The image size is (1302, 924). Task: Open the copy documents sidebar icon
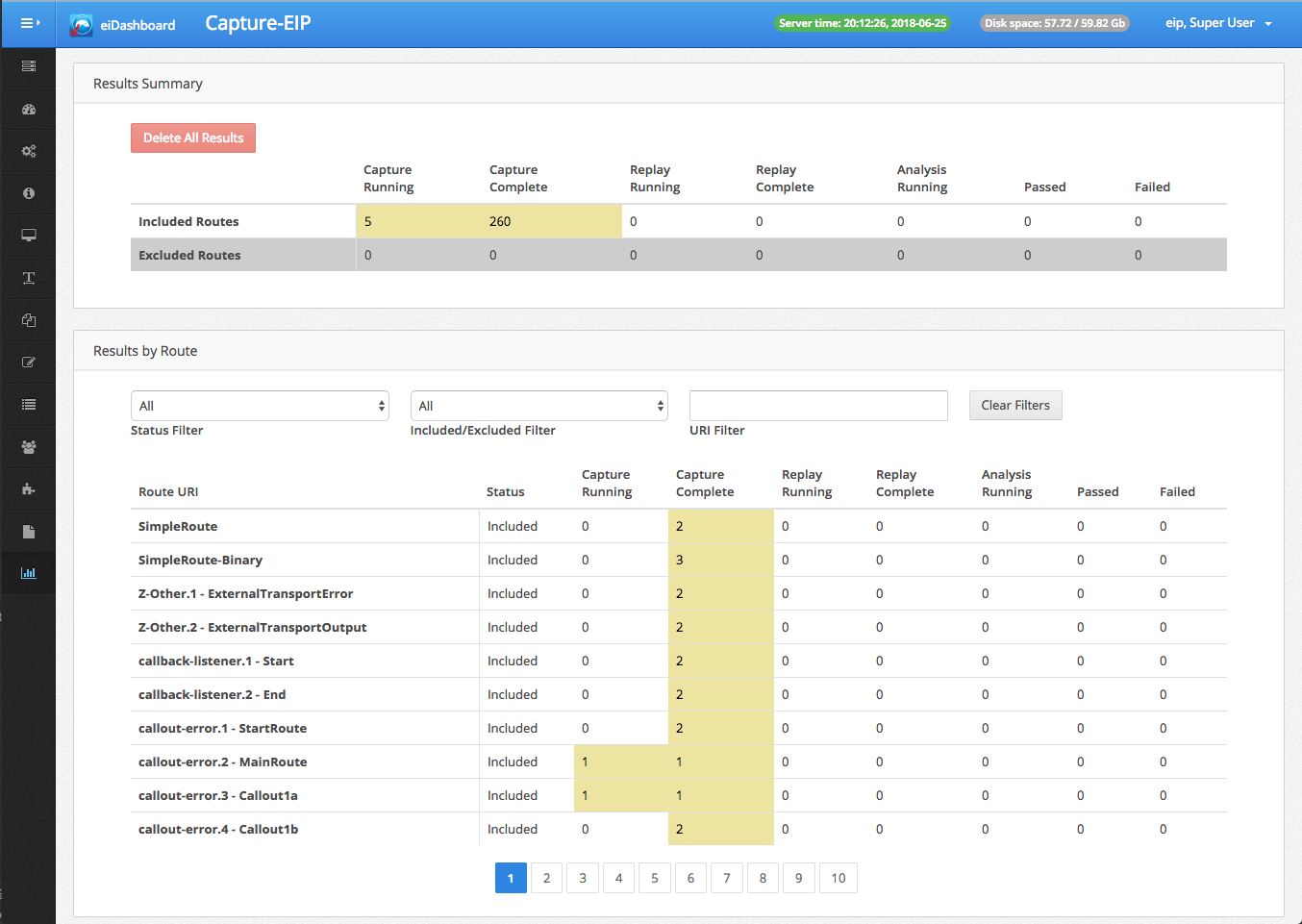[29, 320]
